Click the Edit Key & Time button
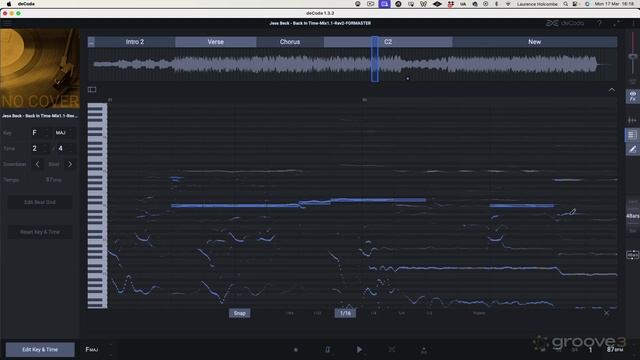The image size is (640, 360). point(40,349)
